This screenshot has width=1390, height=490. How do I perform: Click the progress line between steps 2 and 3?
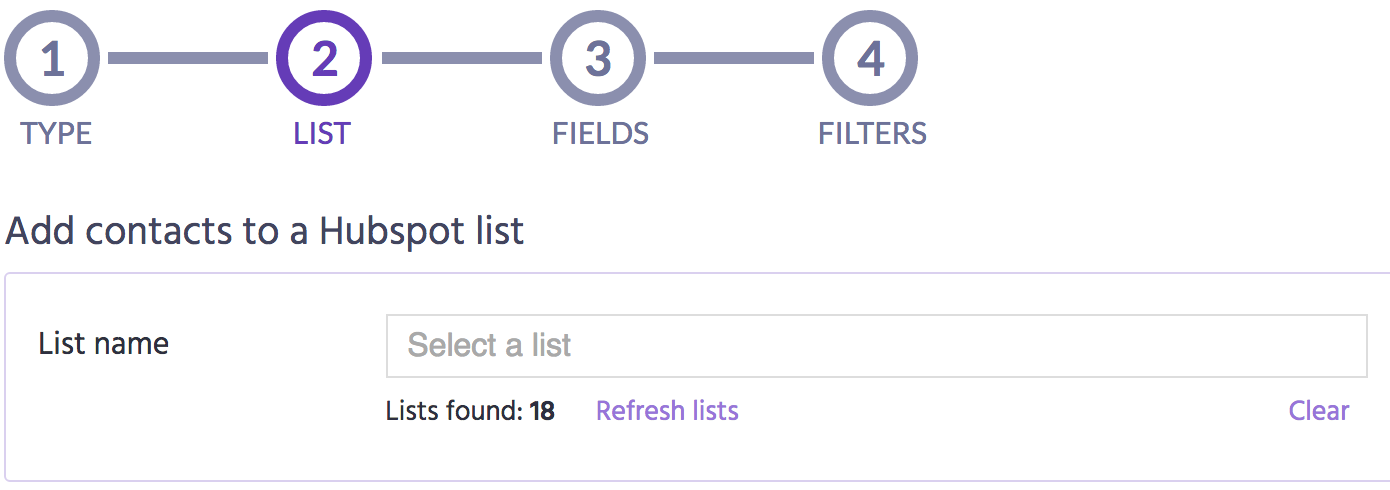tap(461, 59)
